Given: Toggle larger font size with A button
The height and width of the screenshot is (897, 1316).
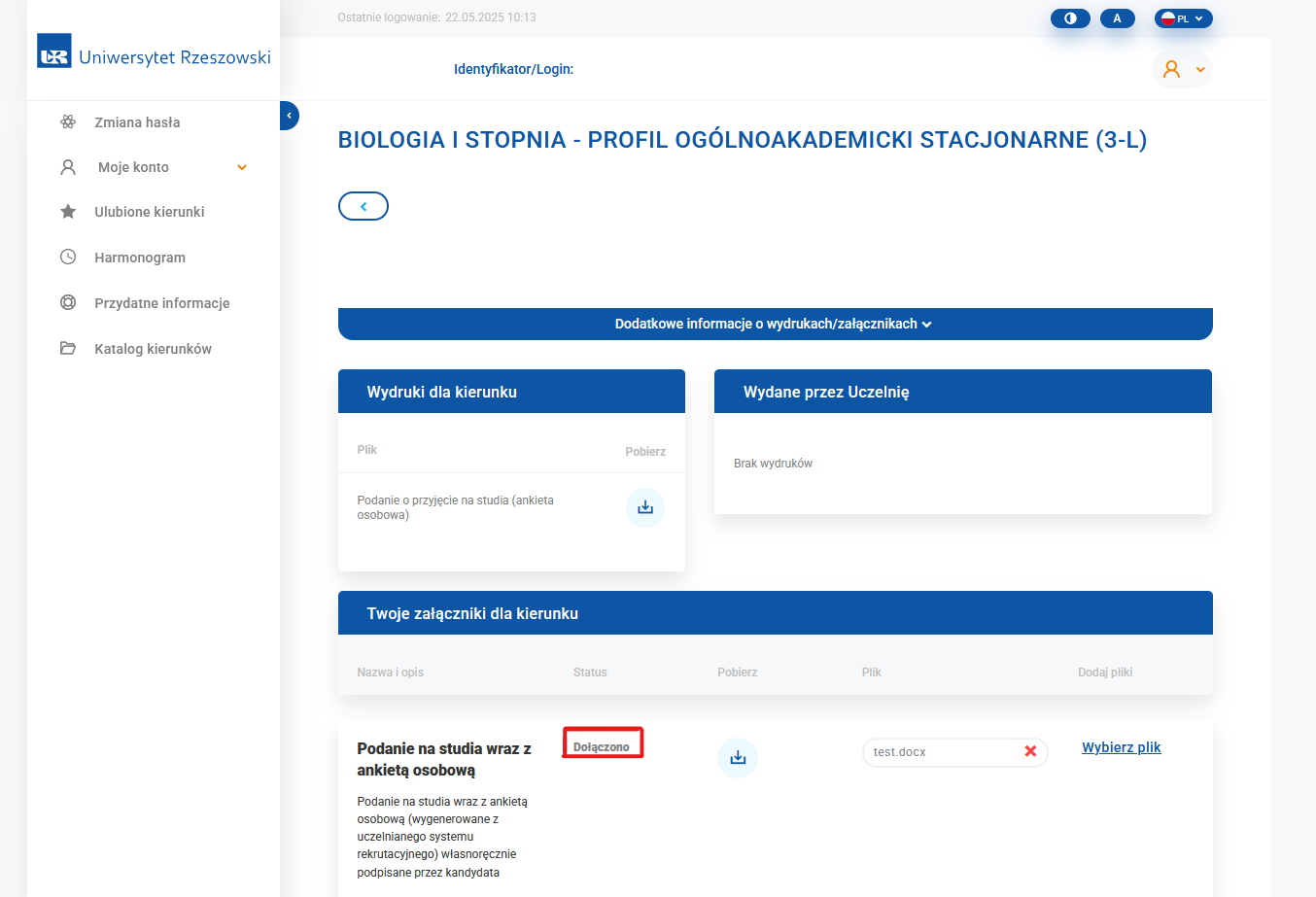Looking at the screenshot, I should 1117,18.
